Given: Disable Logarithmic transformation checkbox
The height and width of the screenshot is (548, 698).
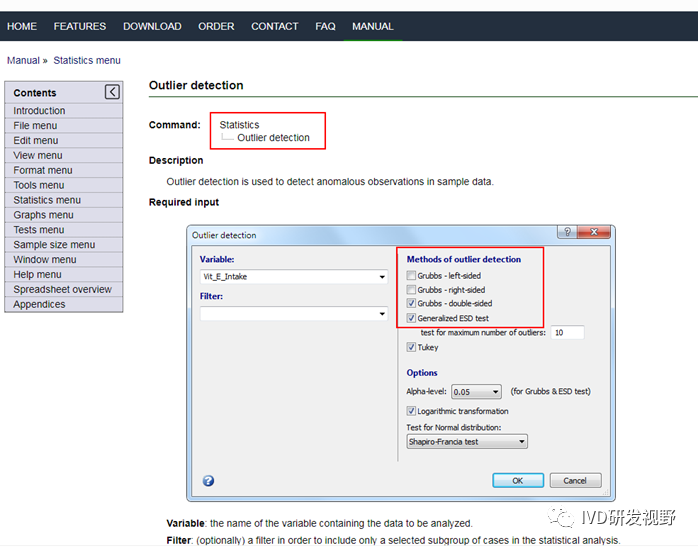Looking at the screenshot, I should [412, 411].
